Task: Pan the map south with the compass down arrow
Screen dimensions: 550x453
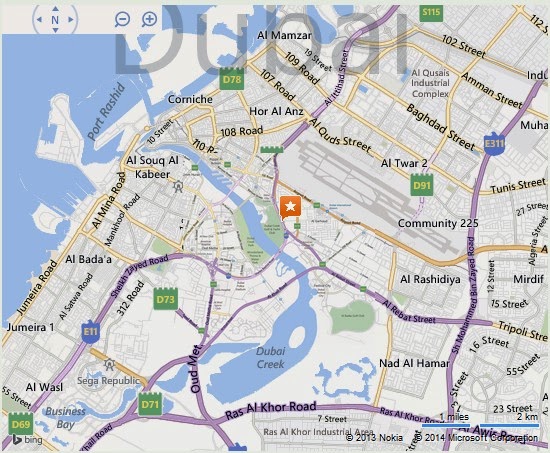Action: point(55,31)
